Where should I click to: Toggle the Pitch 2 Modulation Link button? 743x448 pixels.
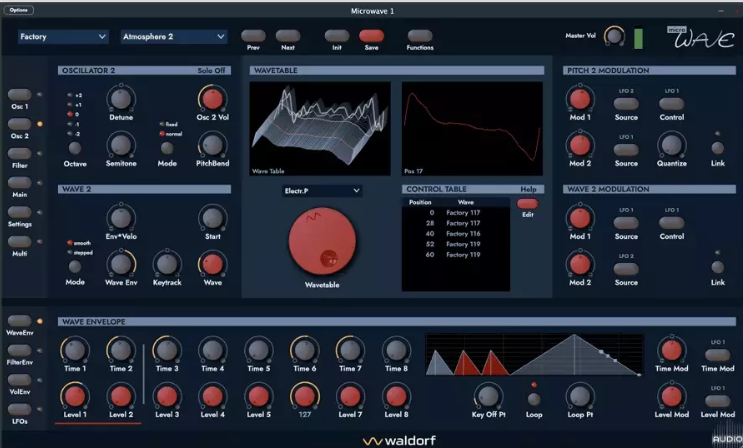coord(717,147)
